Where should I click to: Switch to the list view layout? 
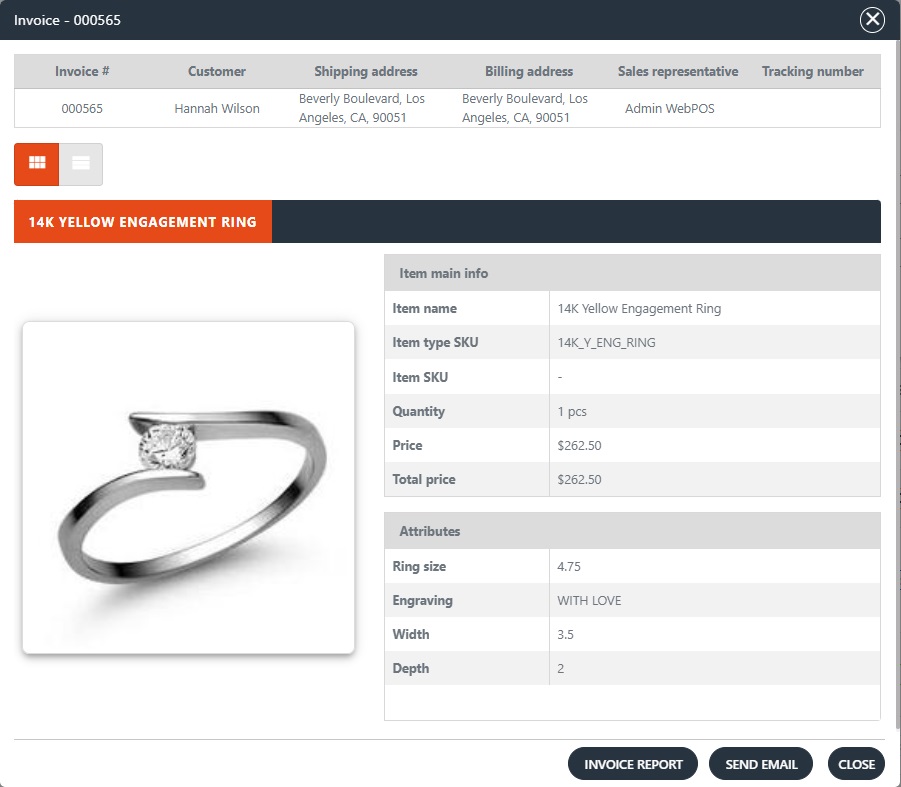81,164
